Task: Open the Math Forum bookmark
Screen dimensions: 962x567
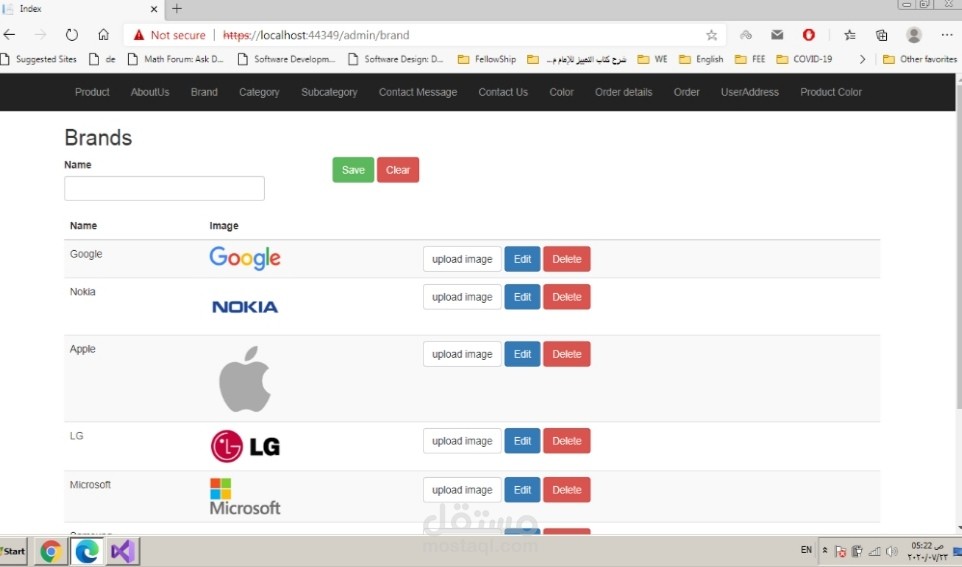Action: pyautogui.click(x=175, y=59)
